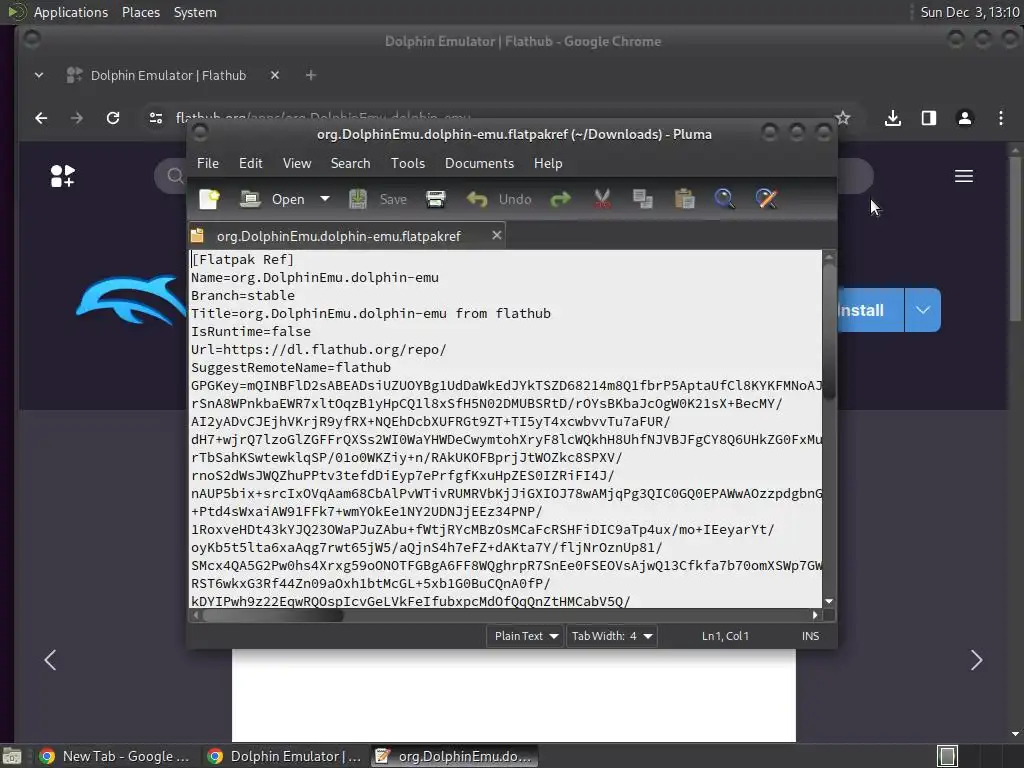The width and height of the screenshot is (1024, 768).
Task: Switch to New Tab - Google taskbar window
Action: [114, 756]
